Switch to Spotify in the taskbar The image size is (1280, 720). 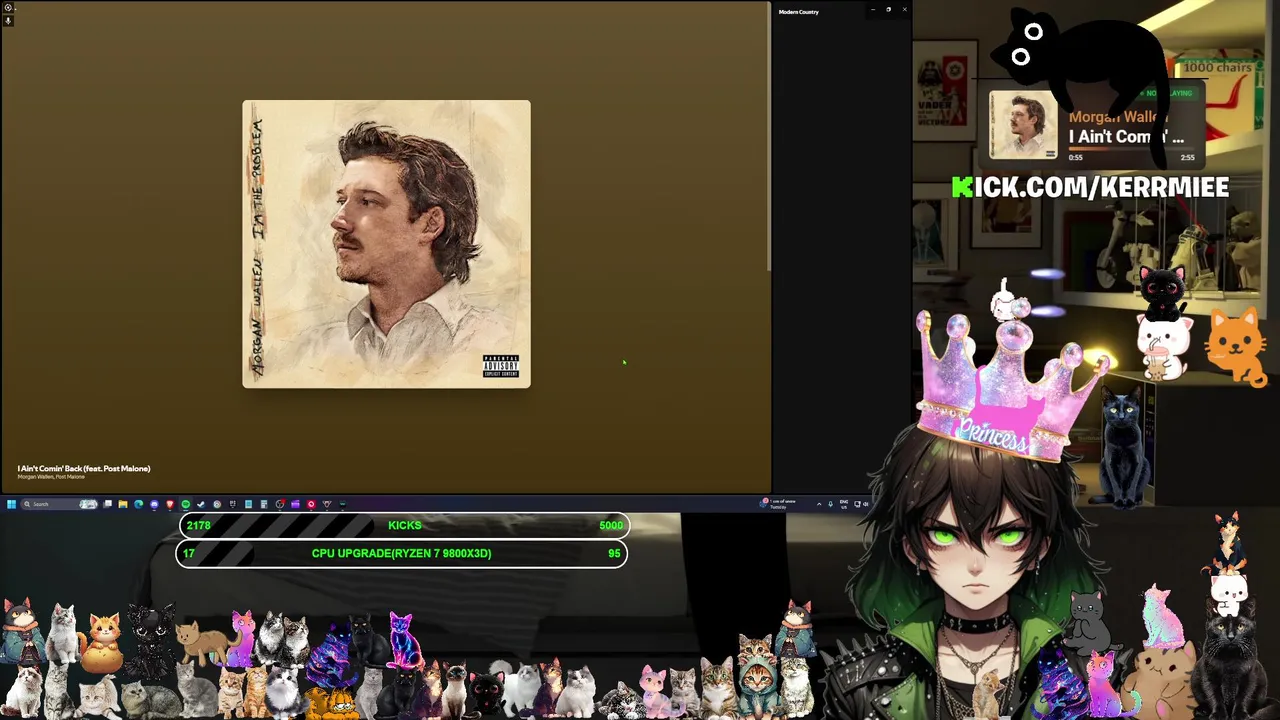click(x=185, y=504)
